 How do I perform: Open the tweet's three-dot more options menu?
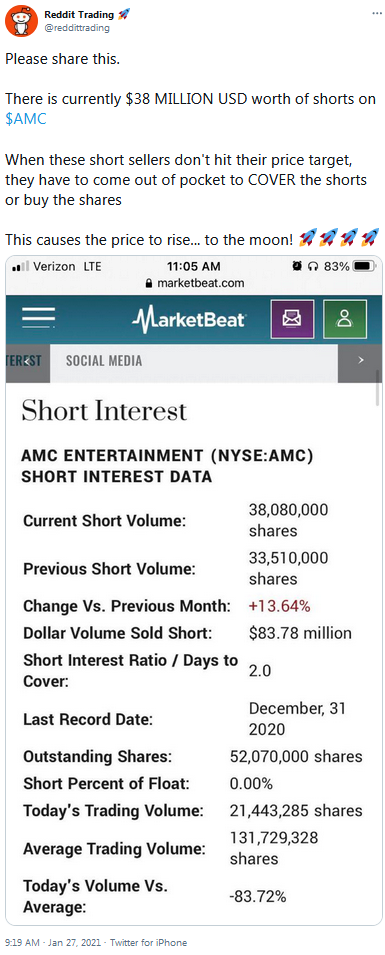(x=377, y=13)
